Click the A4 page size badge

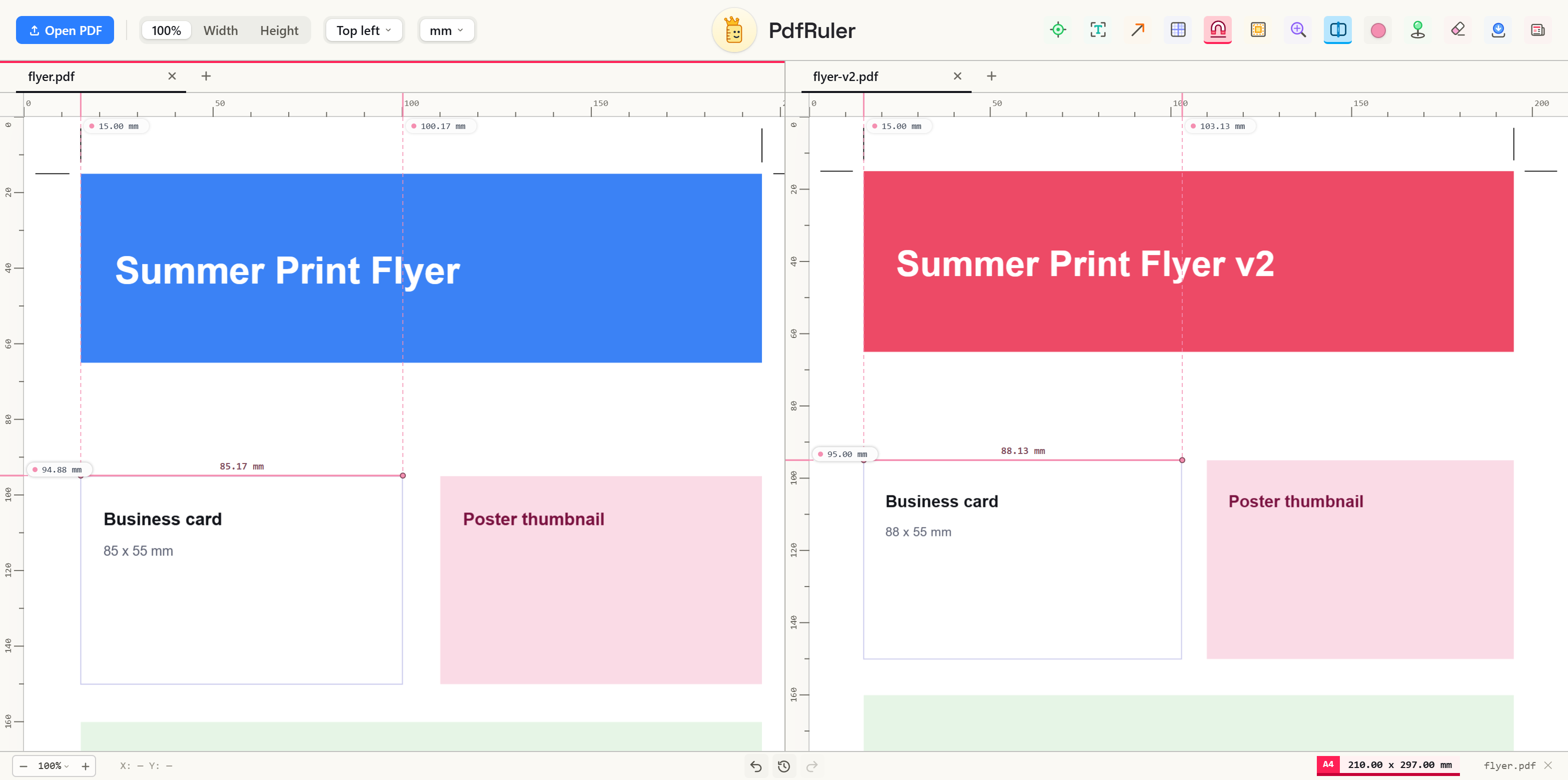point(1327,765)
